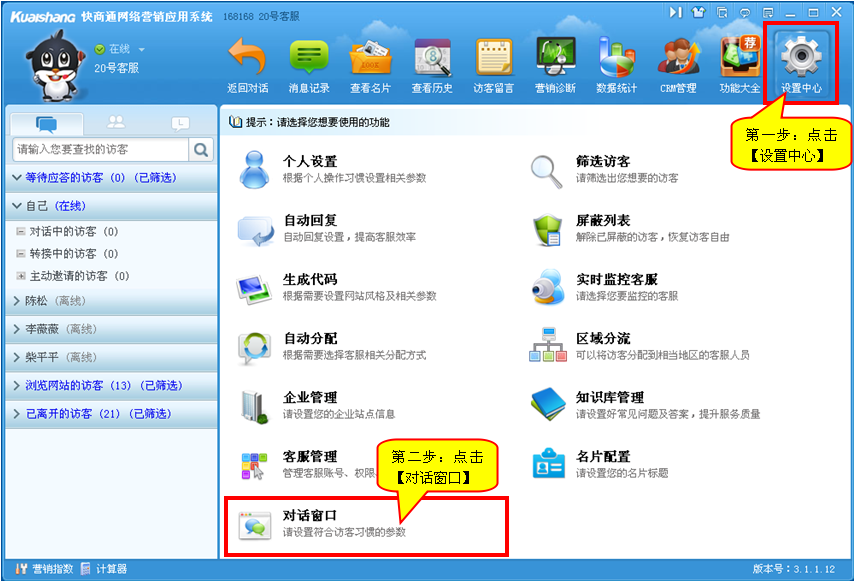Open the 计算器 calculator in status bar
The height and width of the screenshot is (581, 855).
point(104,569)
